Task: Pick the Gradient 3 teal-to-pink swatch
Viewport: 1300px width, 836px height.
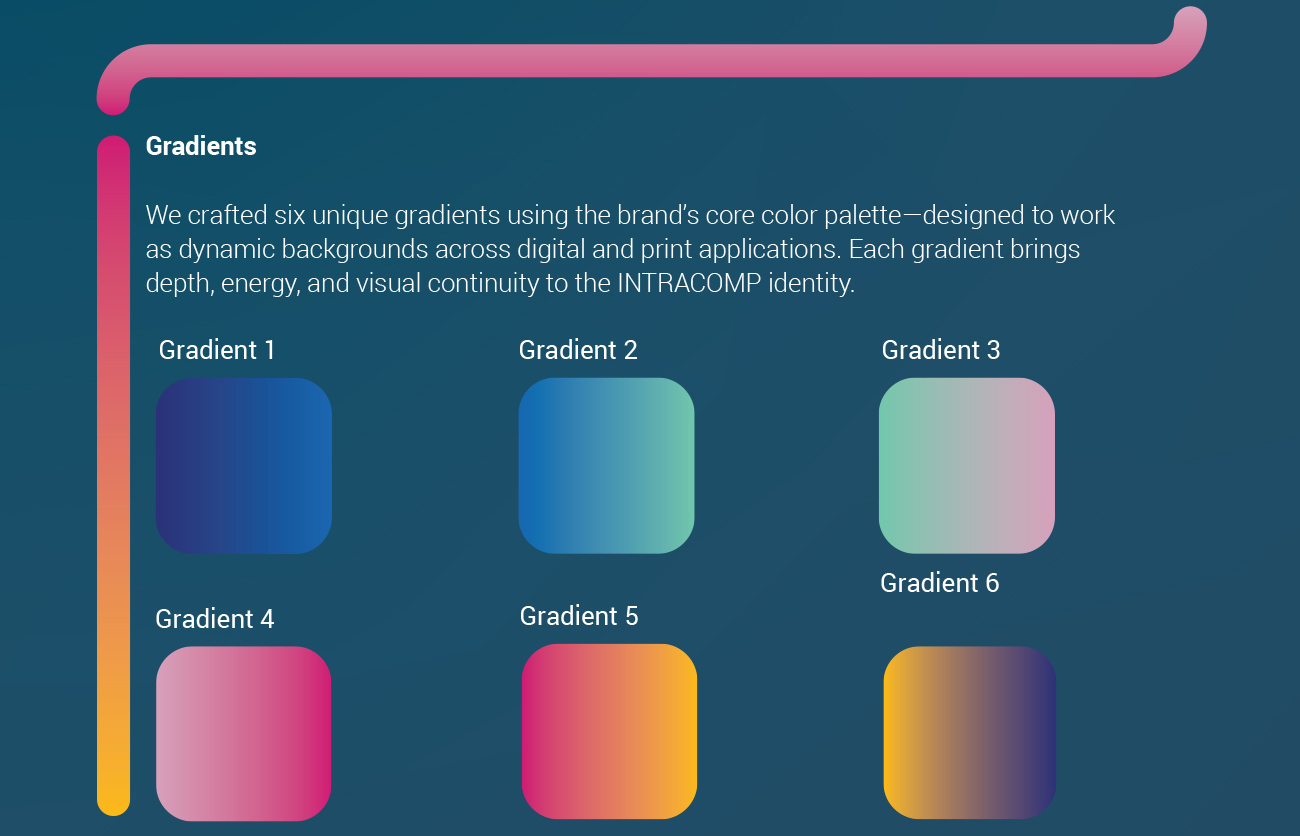Action: click(967, 466)
